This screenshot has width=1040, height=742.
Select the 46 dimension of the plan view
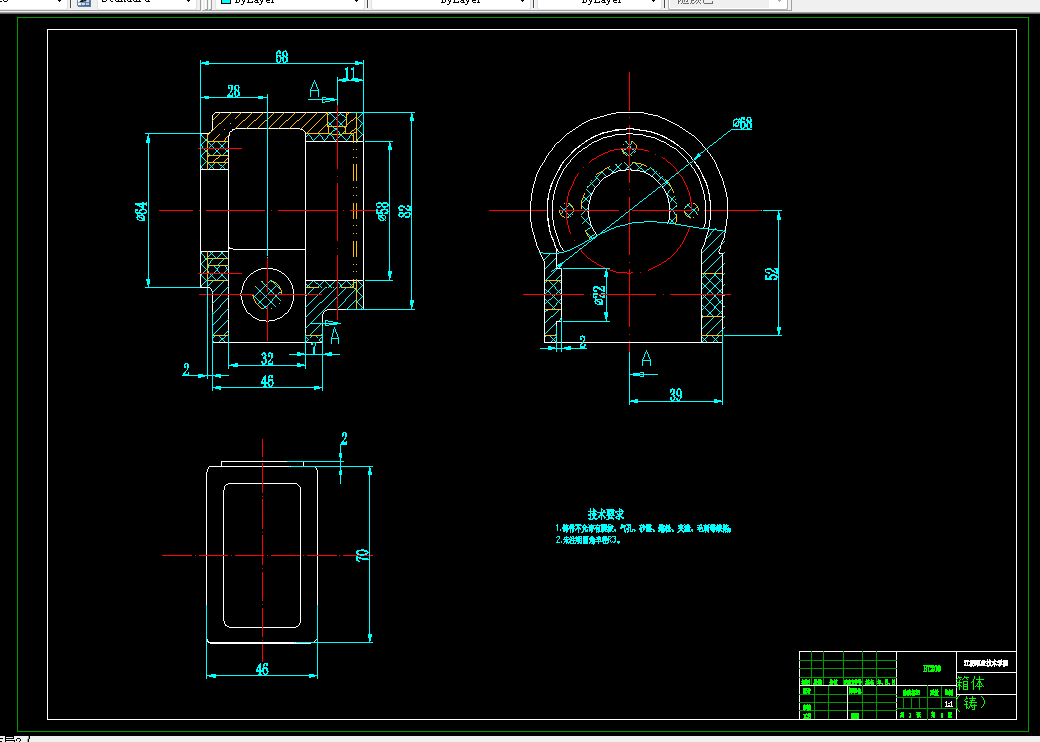pos(262,669)
